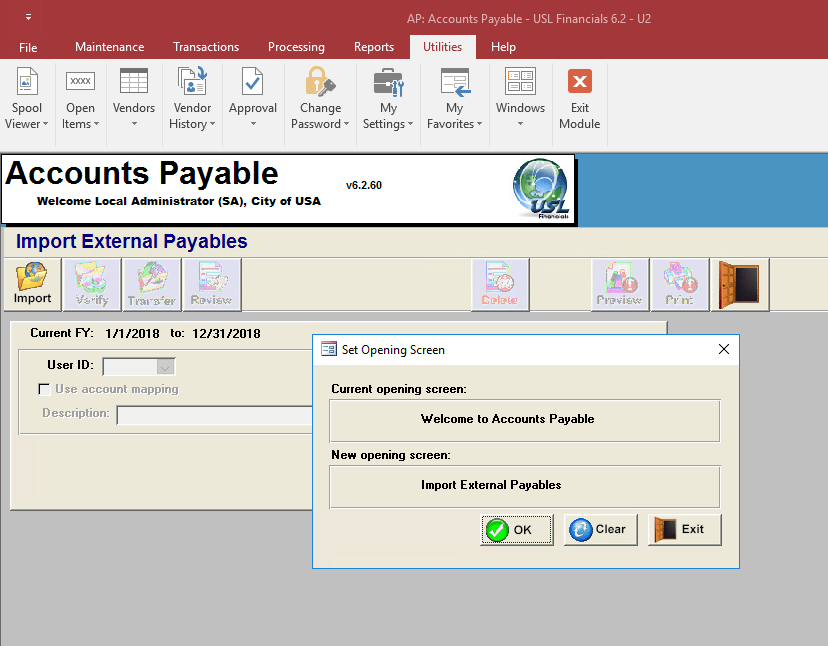This screenshot has height=646, width=828.
Task: Click the Clear button in dialog
Action: (x=600, y=530)
